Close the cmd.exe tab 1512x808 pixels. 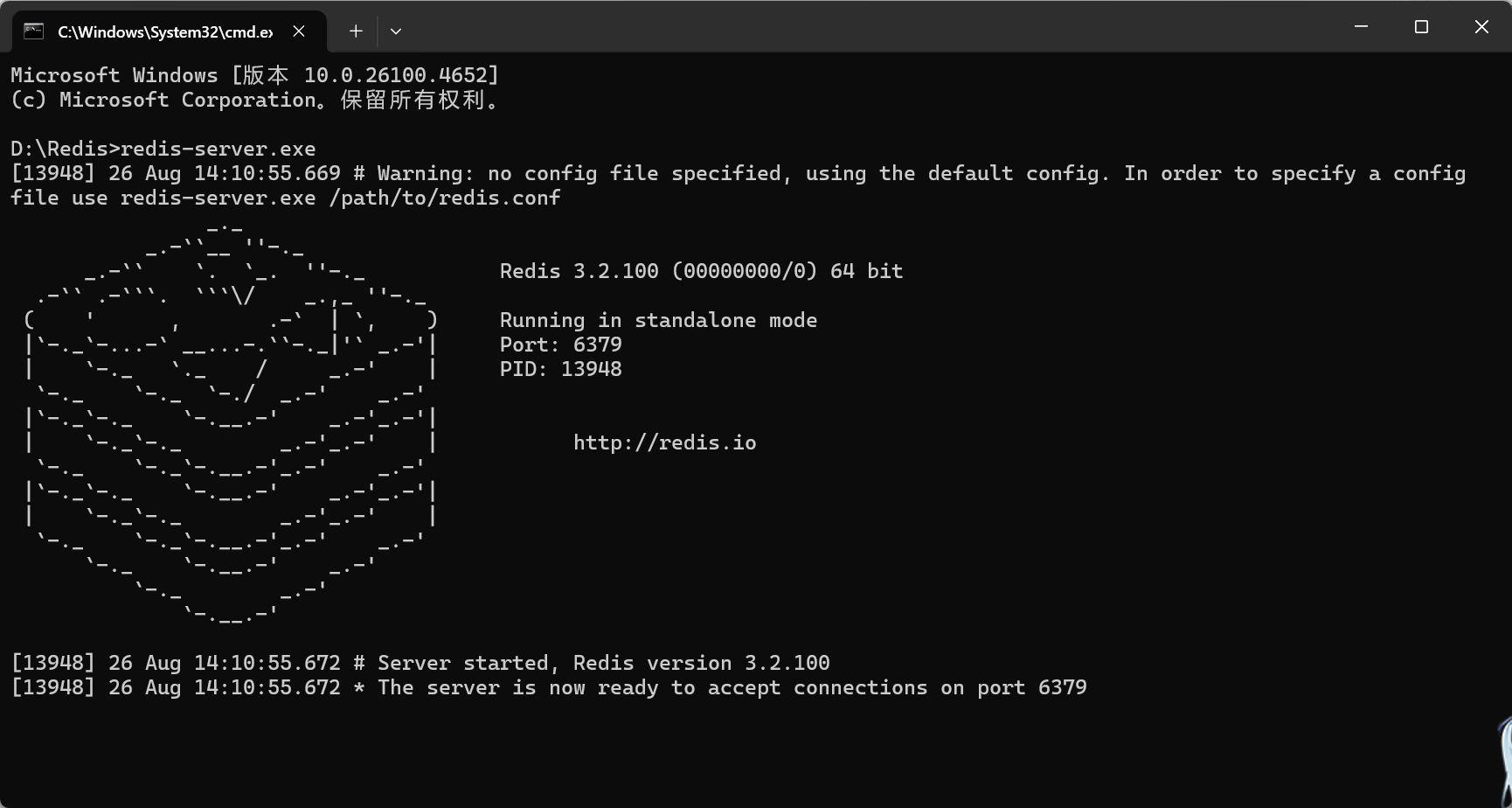point(299,31)
